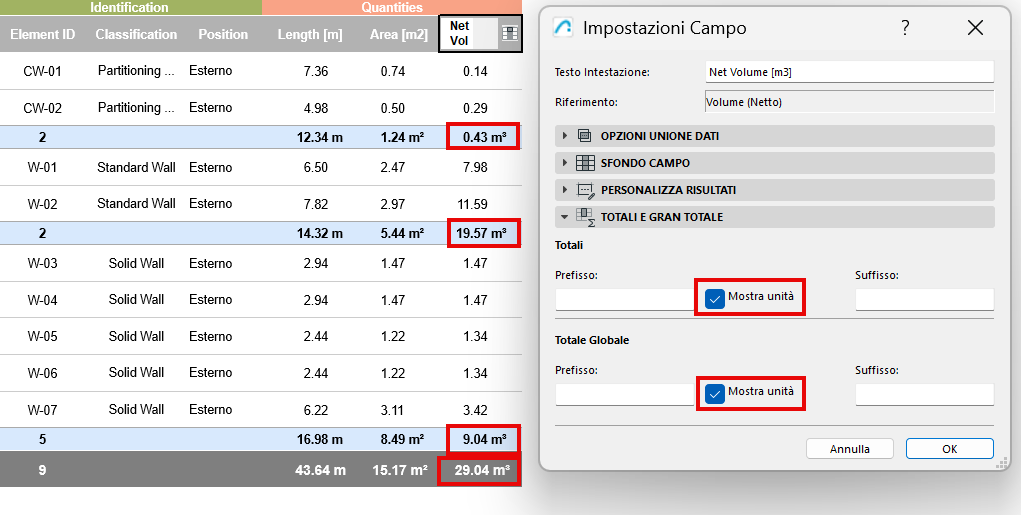
Task: Click the Personalizza Risultati pencil icon
Action: click(585, 190)
